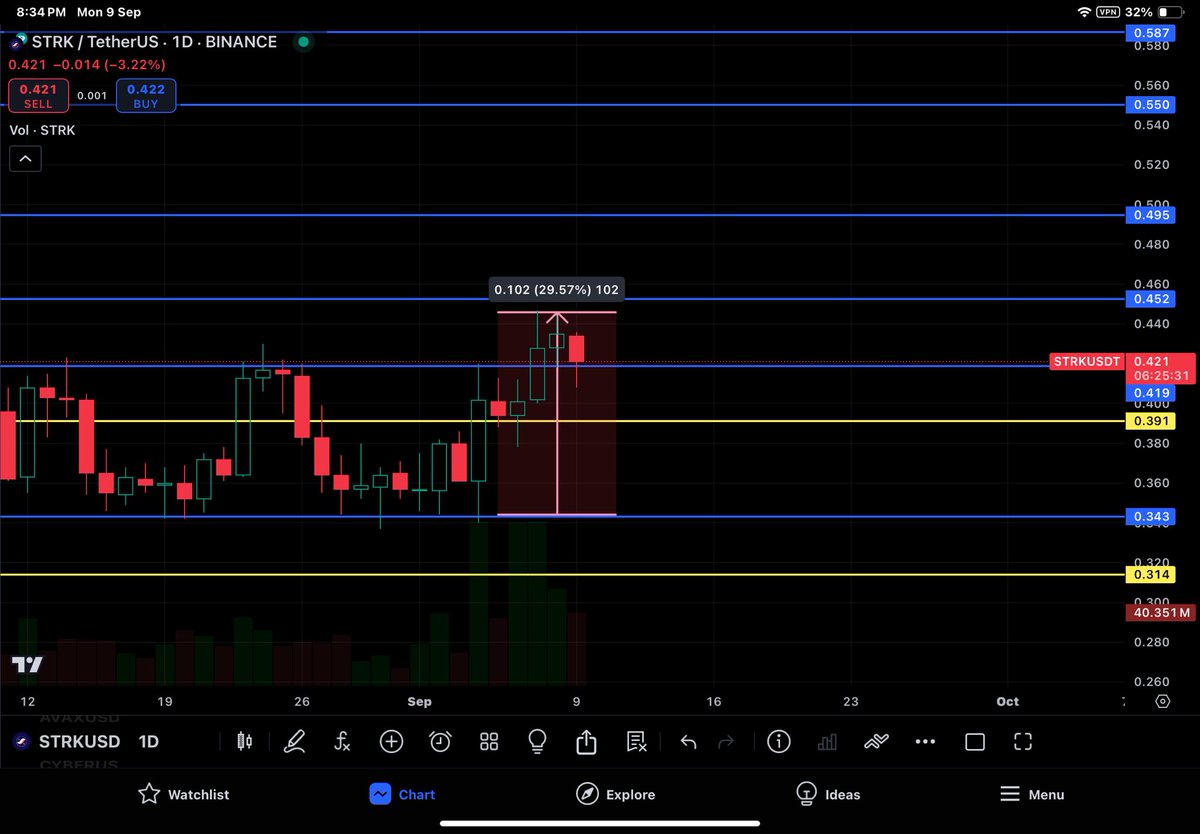Tap the Wi-Fi status icon
Image resolution: width=1200 pixels, height=834 pixels.
click(x=1085, y=12)
